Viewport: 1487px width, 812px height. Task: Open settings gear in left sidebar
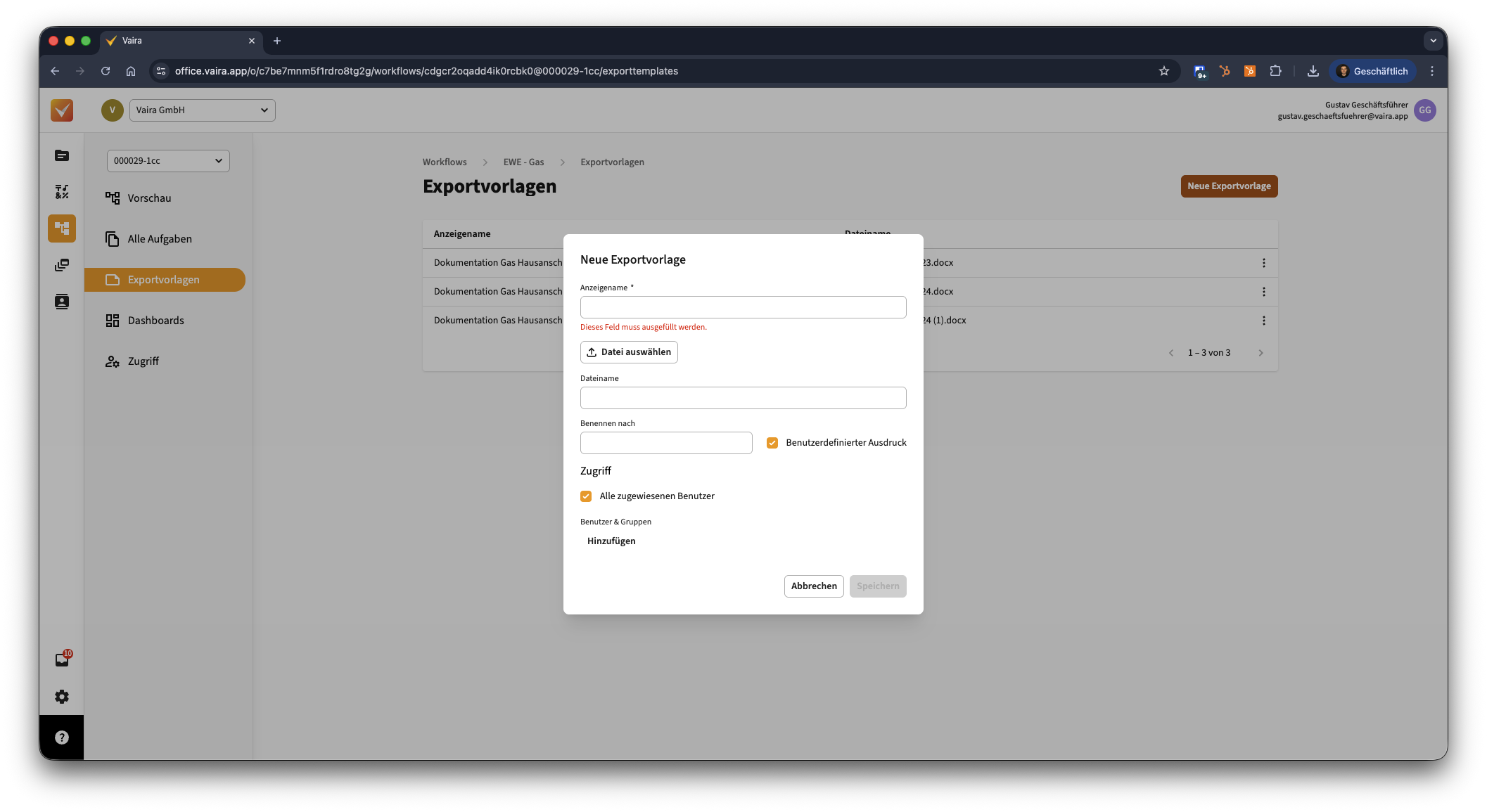62,697
